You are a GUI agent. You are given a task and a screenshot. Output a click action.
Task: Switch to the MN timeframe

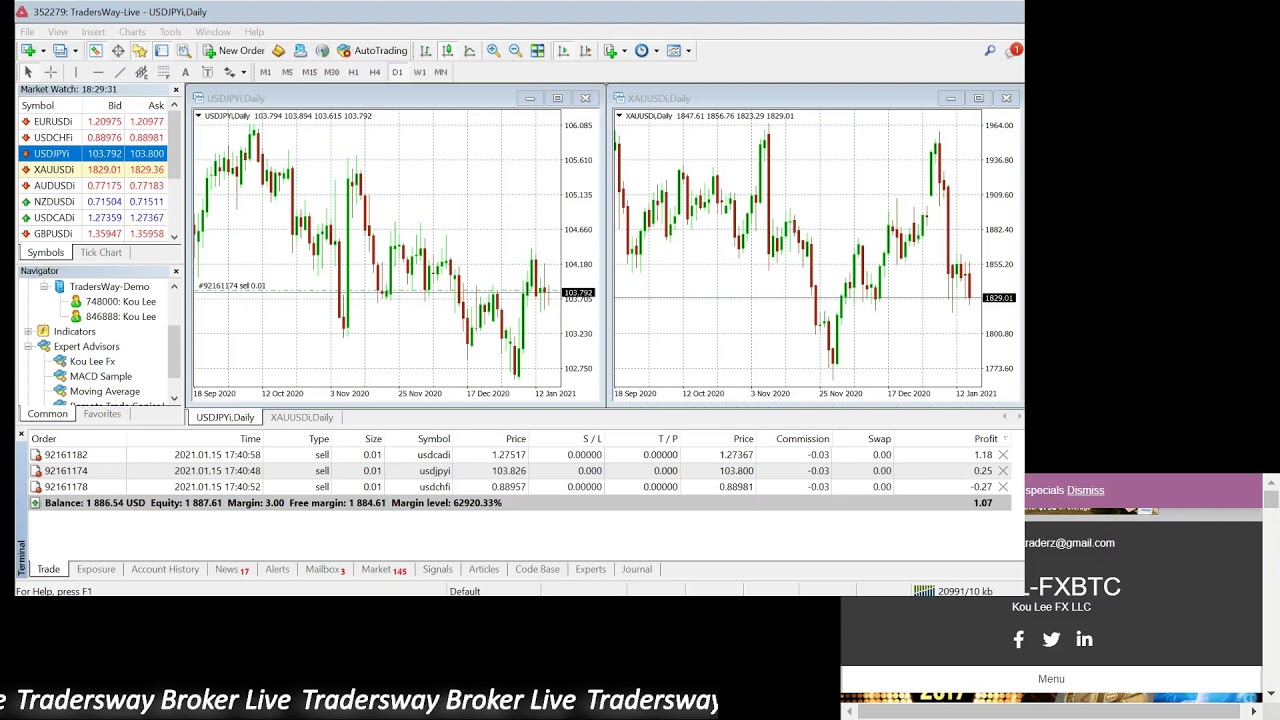tap(440, 72)
